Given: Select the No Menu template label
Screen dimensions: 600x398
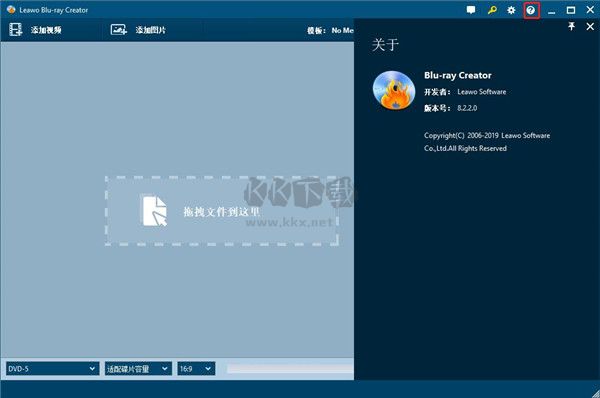Looking at the screenshot, I should pos(342,30).
